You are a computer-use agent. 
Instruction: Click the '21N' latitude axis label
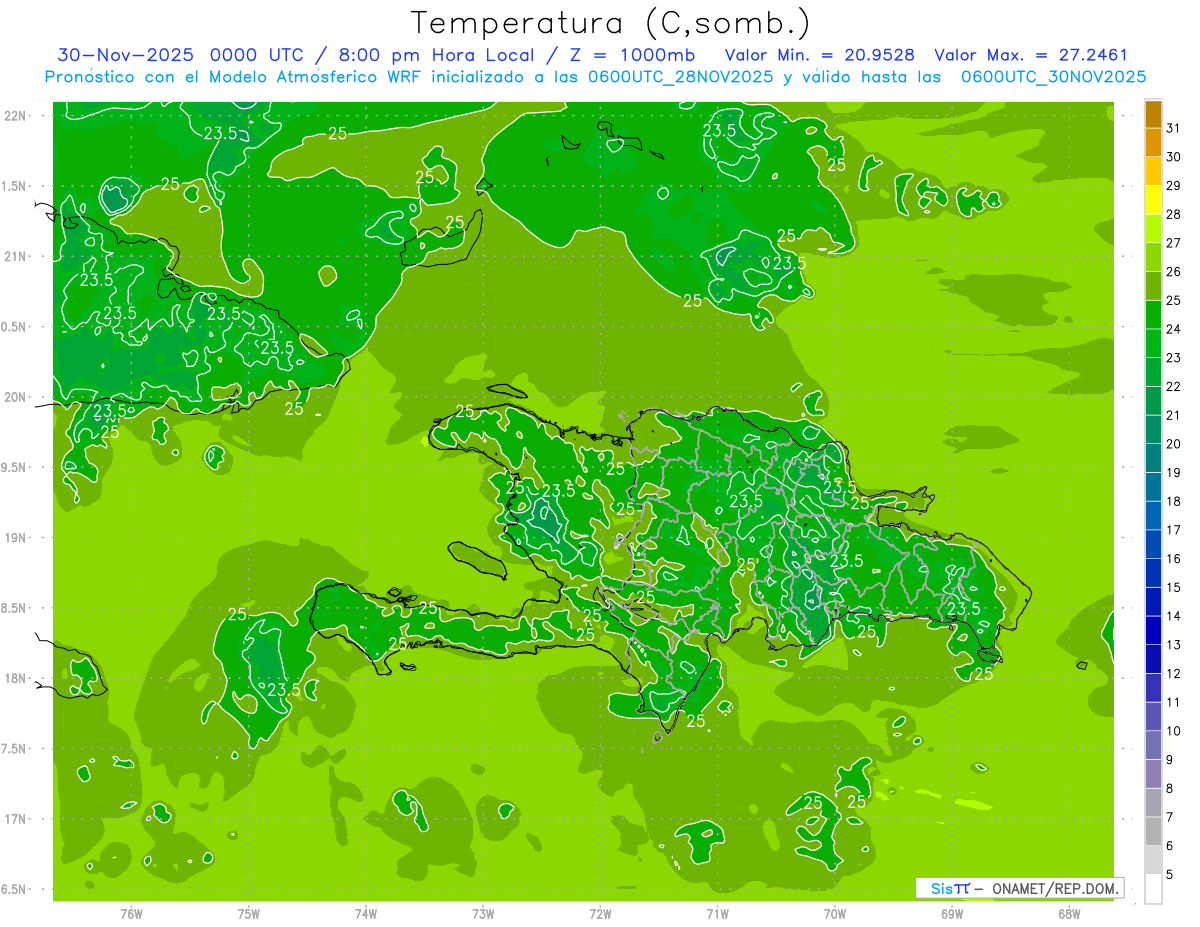pos(15,256)
